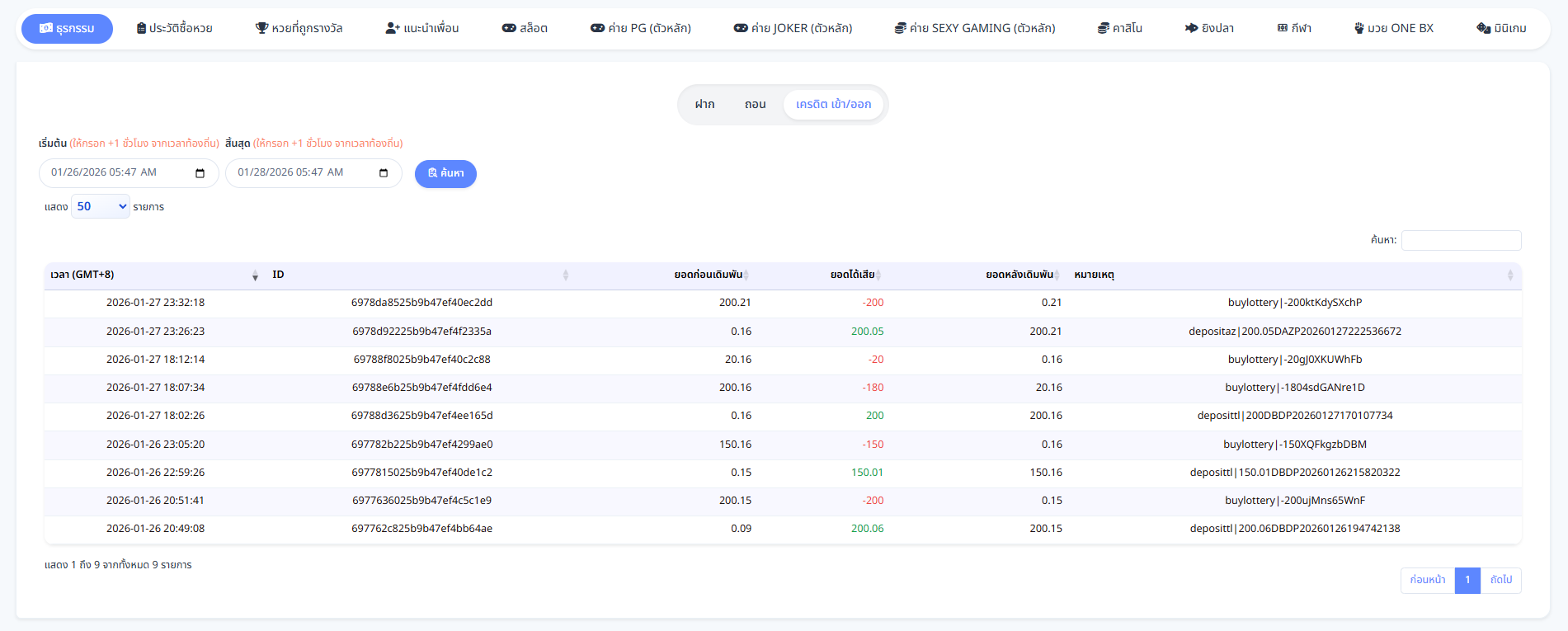Open the end date calendar picker icon
The width and height of the screenshot is (1568, 631).
384,173
